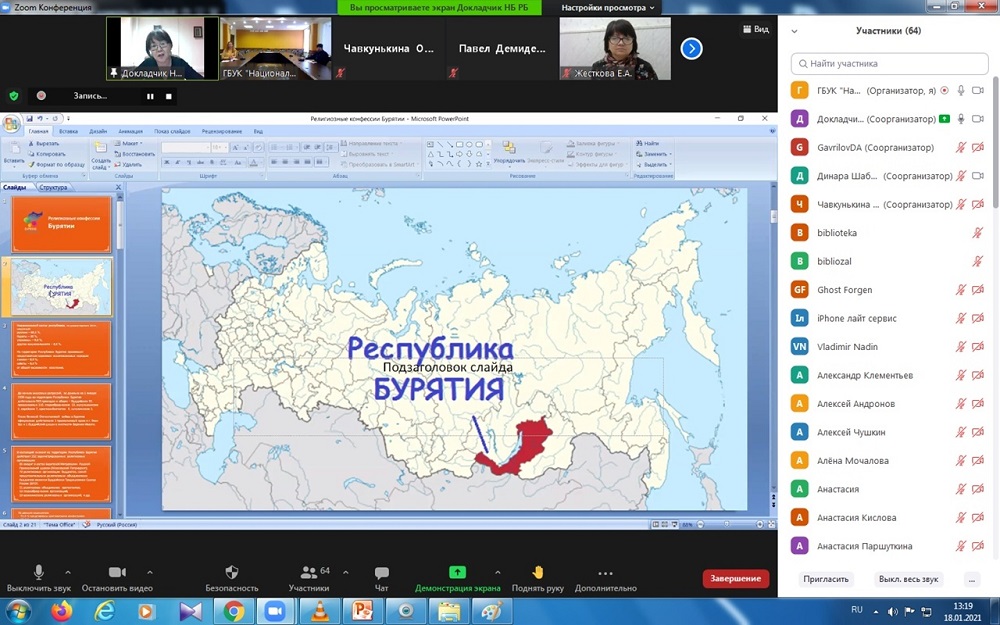Viewport: 1000px width, 625px height.
Task: Open the Чат panel in Zoom
Action: (381, 578)
